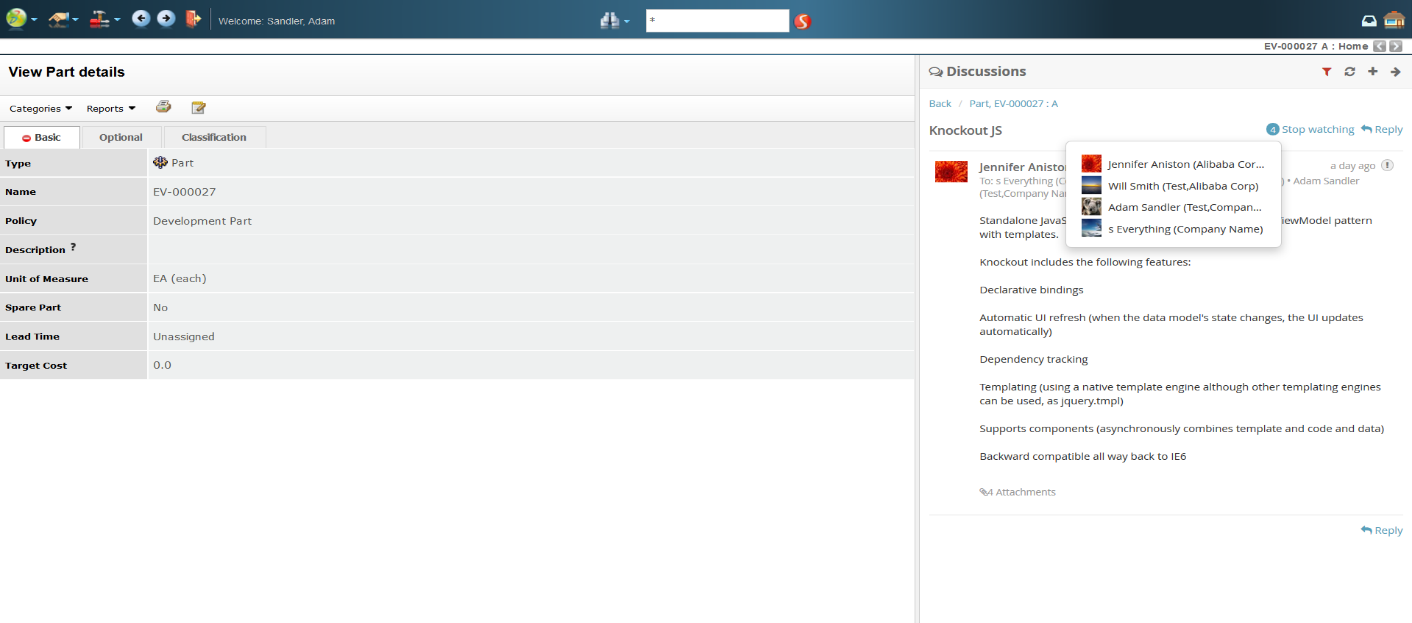Open the 4 Attachments link
The height and width of the screenshot is (623, 1412).
coord(1018,492)
